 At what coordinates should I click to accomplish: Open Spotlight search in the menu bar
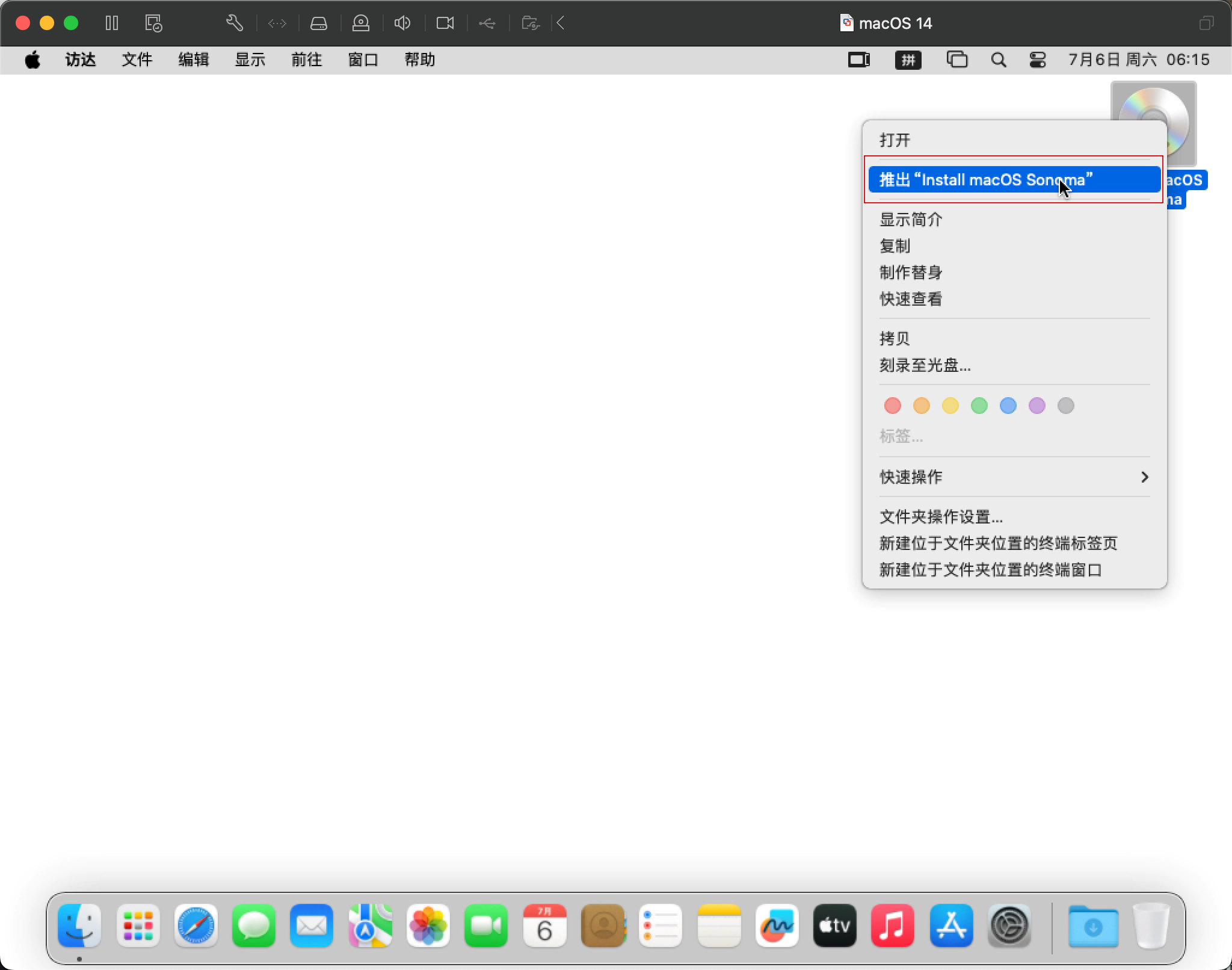(x=998, y=59)
